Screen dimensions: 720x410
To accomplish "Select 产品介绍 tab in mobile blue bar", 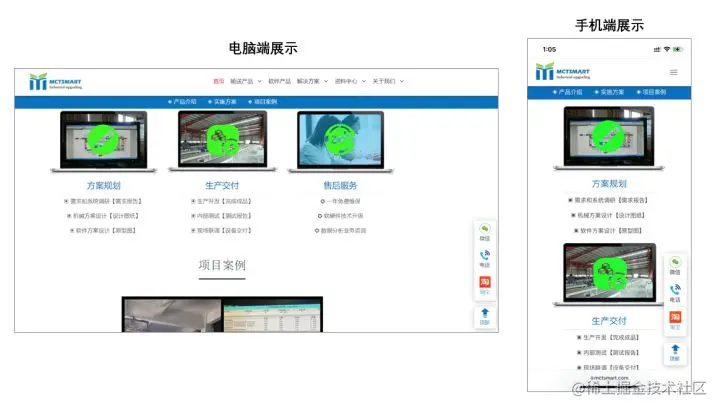I will pos(568,92).
